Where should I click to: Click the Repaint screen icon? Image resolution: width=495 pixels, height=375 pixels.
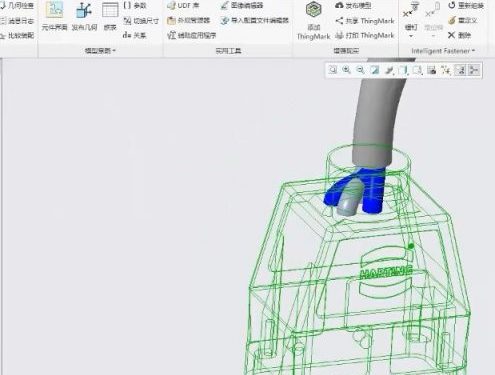[x=375, y=70]
